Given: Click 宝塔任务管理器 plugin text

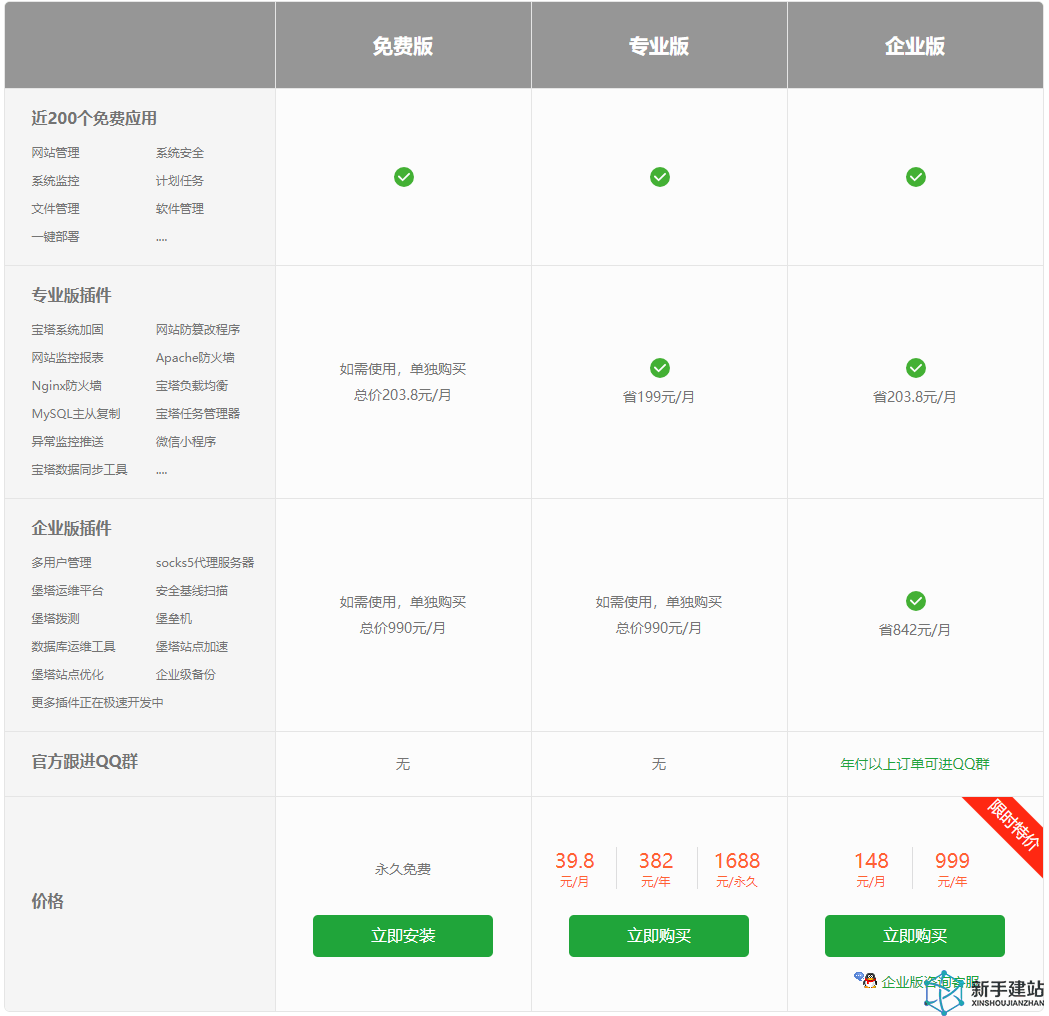Looking at the screenshot, I should pyautogui.click(x=198, y=414).
